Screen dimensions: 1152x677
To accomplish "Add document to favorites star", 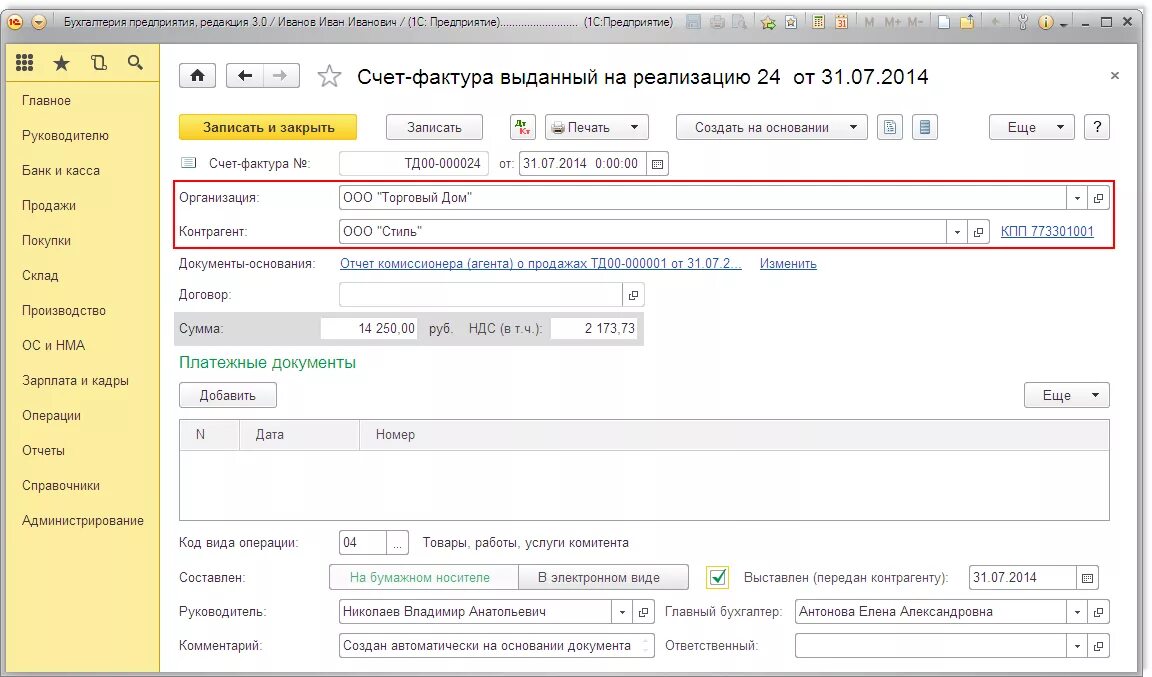I will point(329,76).
